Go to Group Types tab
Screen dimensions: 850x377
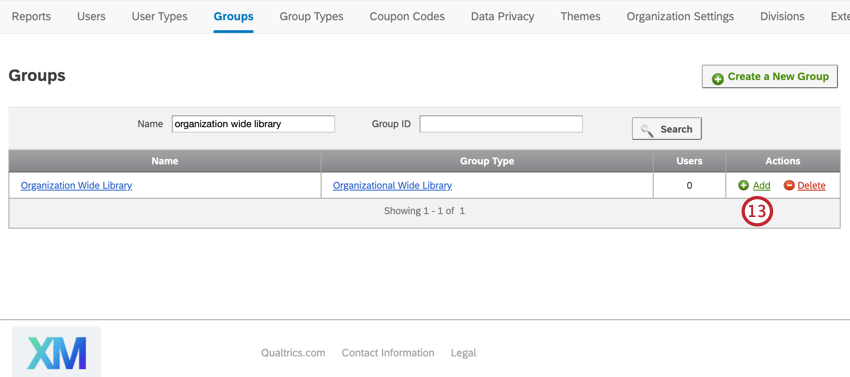point(311,16)
